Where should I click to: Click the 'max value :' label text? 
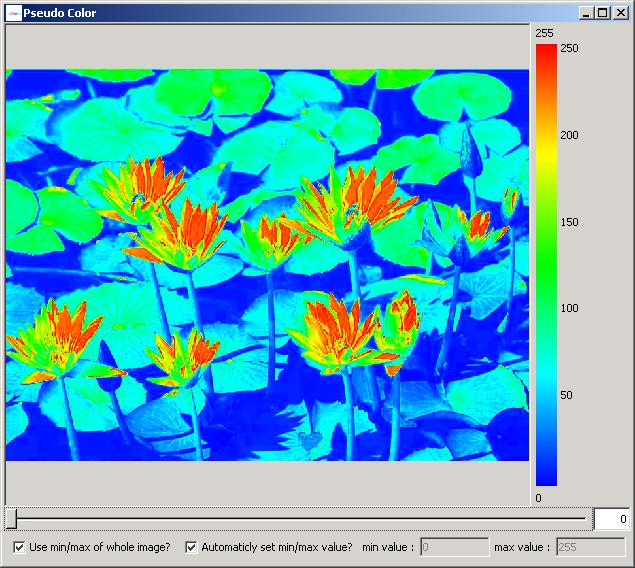pyautogui.click(x=521, y=547)
